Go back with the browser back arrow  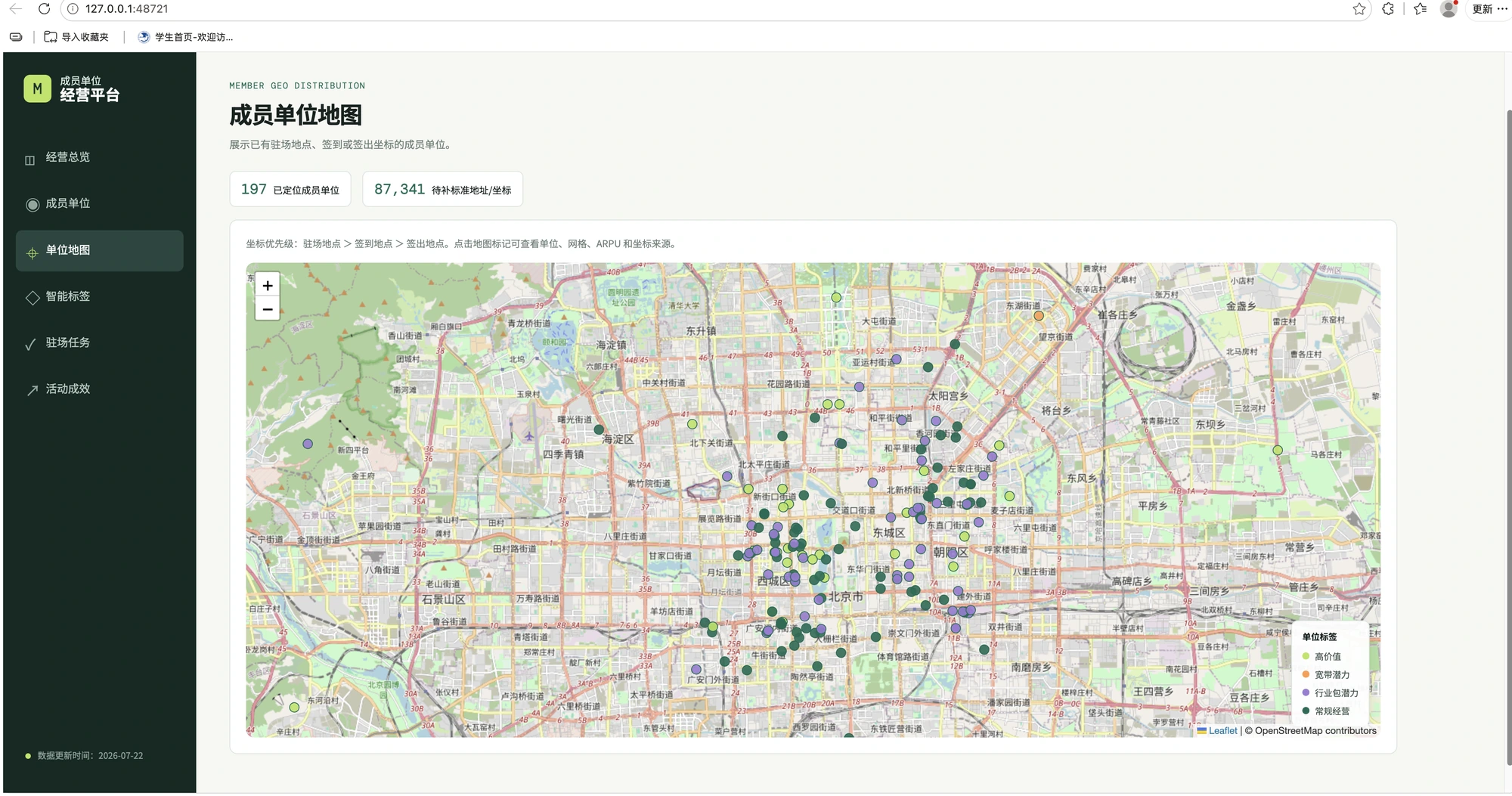[16, 9]
